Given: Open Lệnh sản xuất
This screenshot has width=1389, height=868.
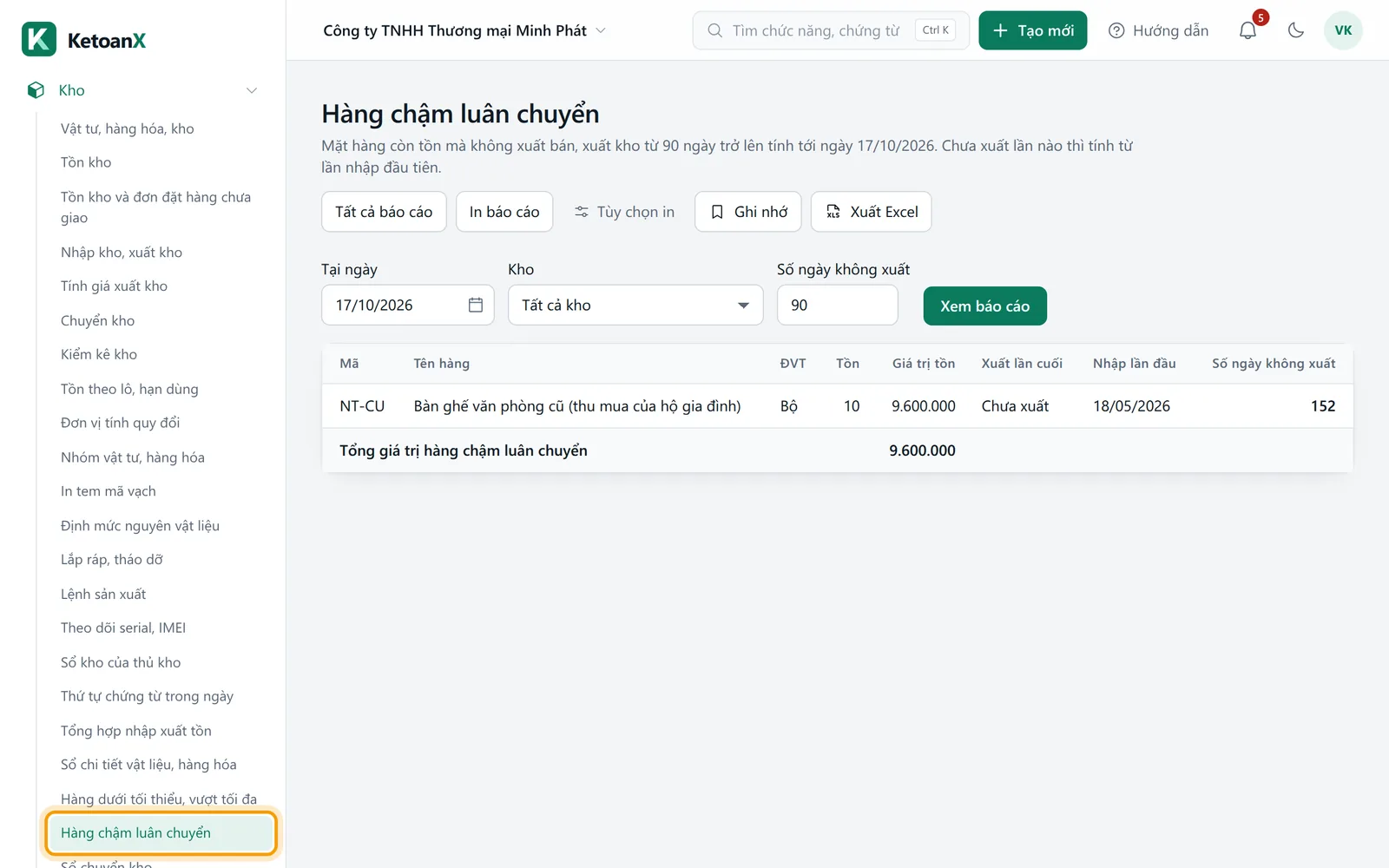Looking at the screenshot, I should coord(103,594).
